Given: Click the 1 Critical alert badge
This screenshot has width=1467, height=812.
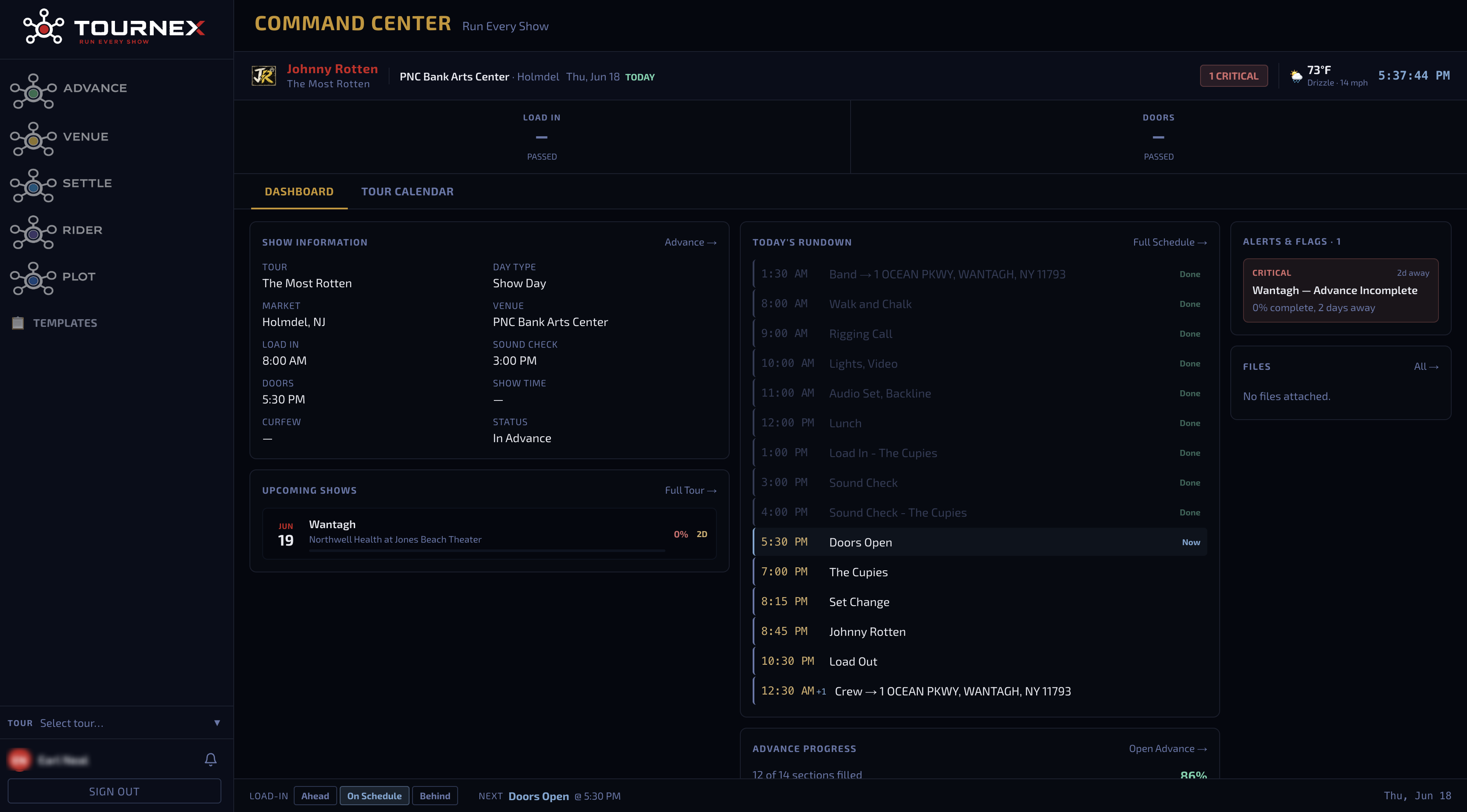Looking at the screenshot, I should point(1234,76).
